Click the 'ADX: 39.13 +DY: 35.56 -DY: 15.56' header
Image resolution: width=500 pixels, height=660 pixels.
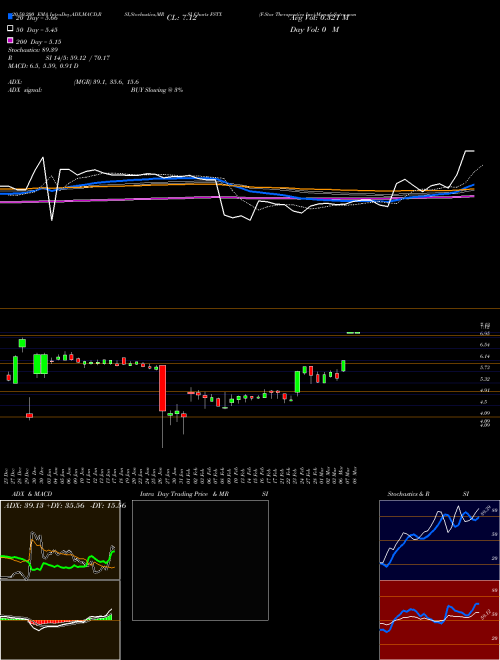65,506
